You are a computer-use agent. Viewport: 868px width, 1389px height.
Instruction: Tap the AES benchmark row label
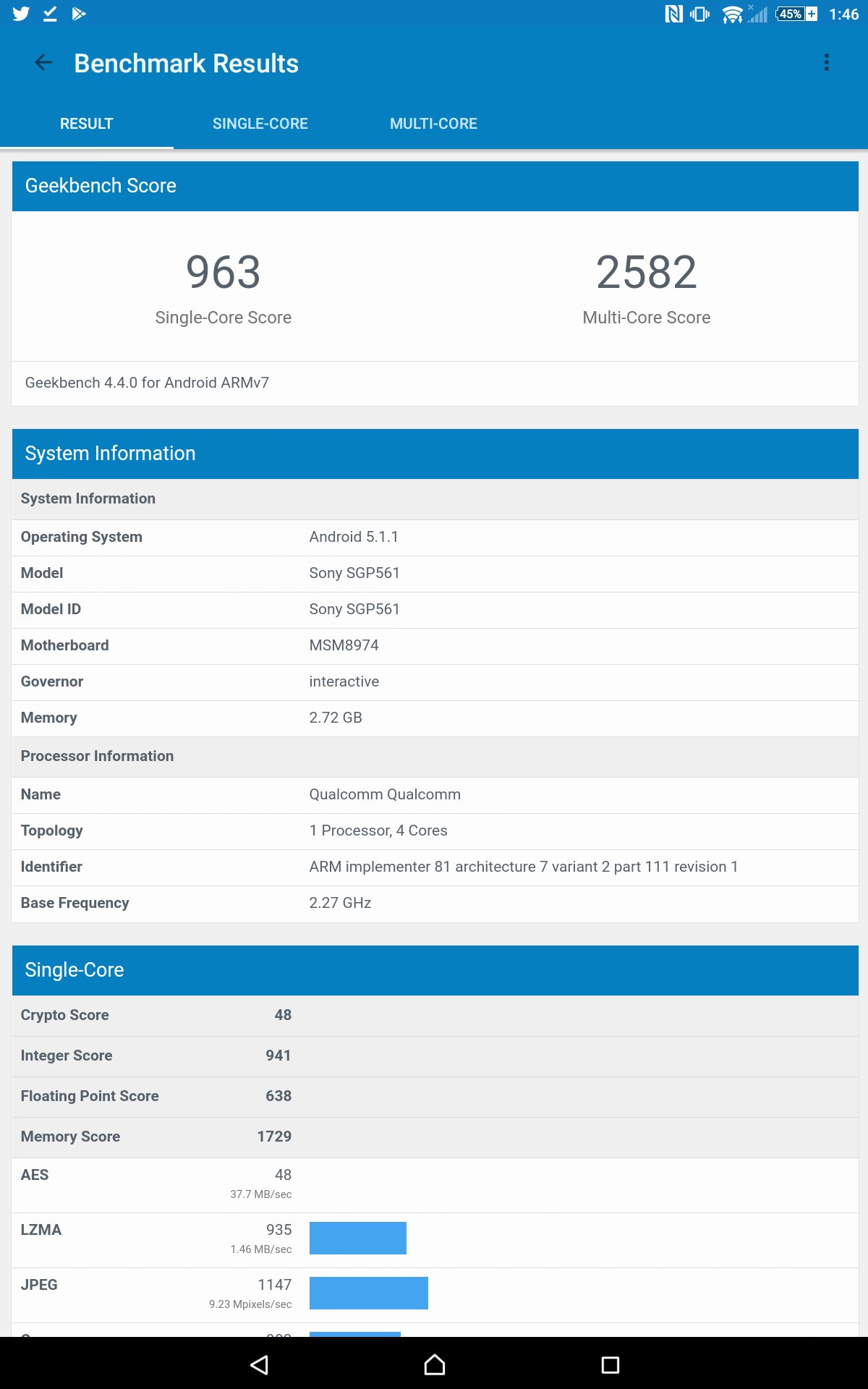pos(35,1175)
